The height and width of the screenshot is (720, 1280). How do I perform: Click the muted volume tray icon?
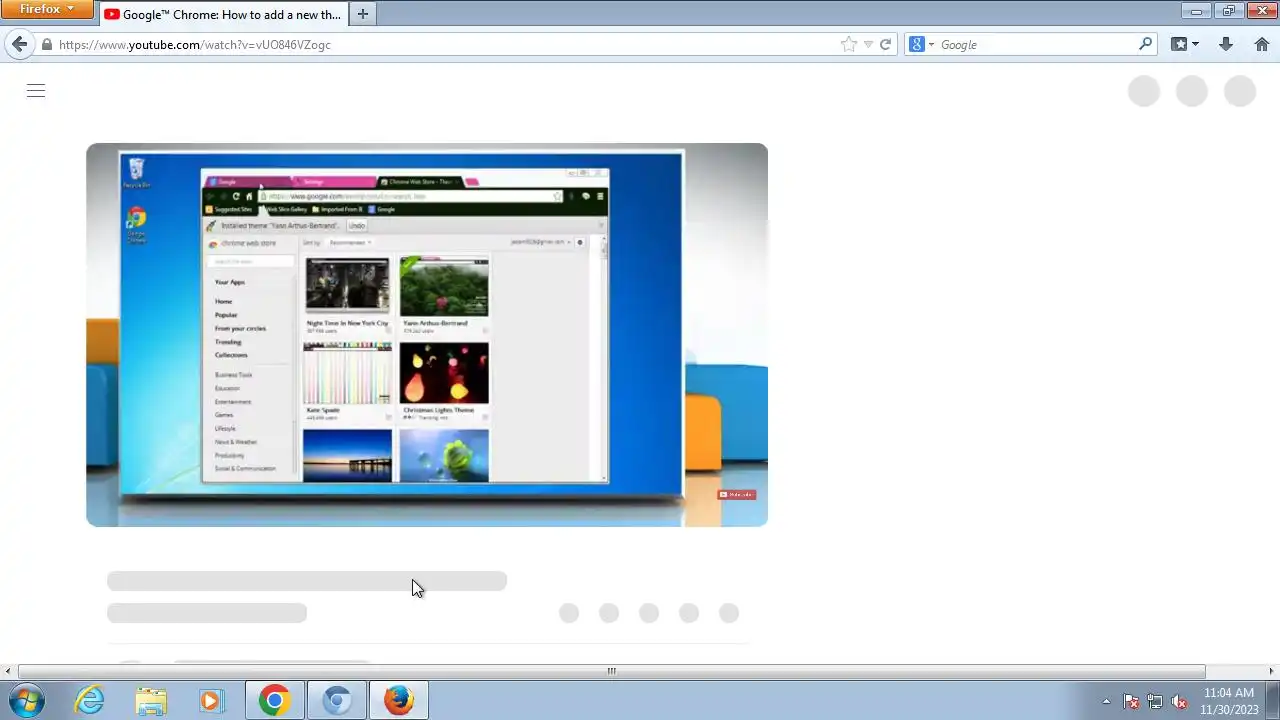[1179, 701]
